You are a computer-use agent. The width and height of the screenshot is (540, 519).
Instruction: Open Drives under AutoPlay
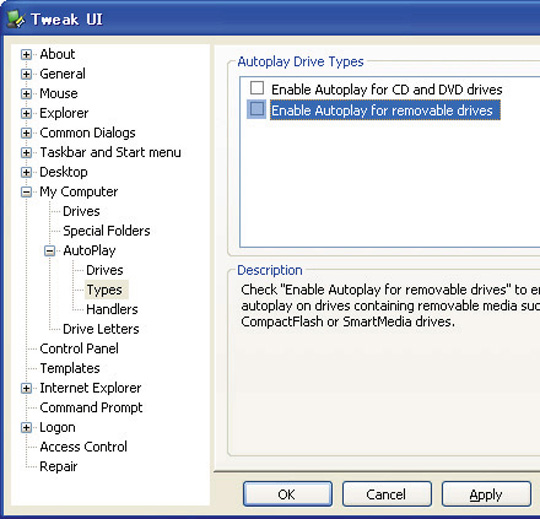[x=104, y=270]
